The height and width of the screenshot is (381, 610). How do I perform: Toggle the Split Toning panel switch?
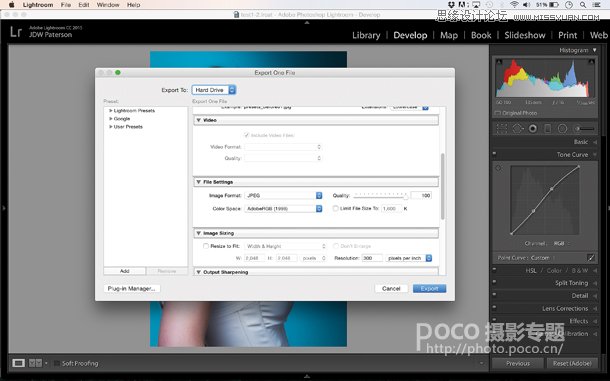coord(494,282)
